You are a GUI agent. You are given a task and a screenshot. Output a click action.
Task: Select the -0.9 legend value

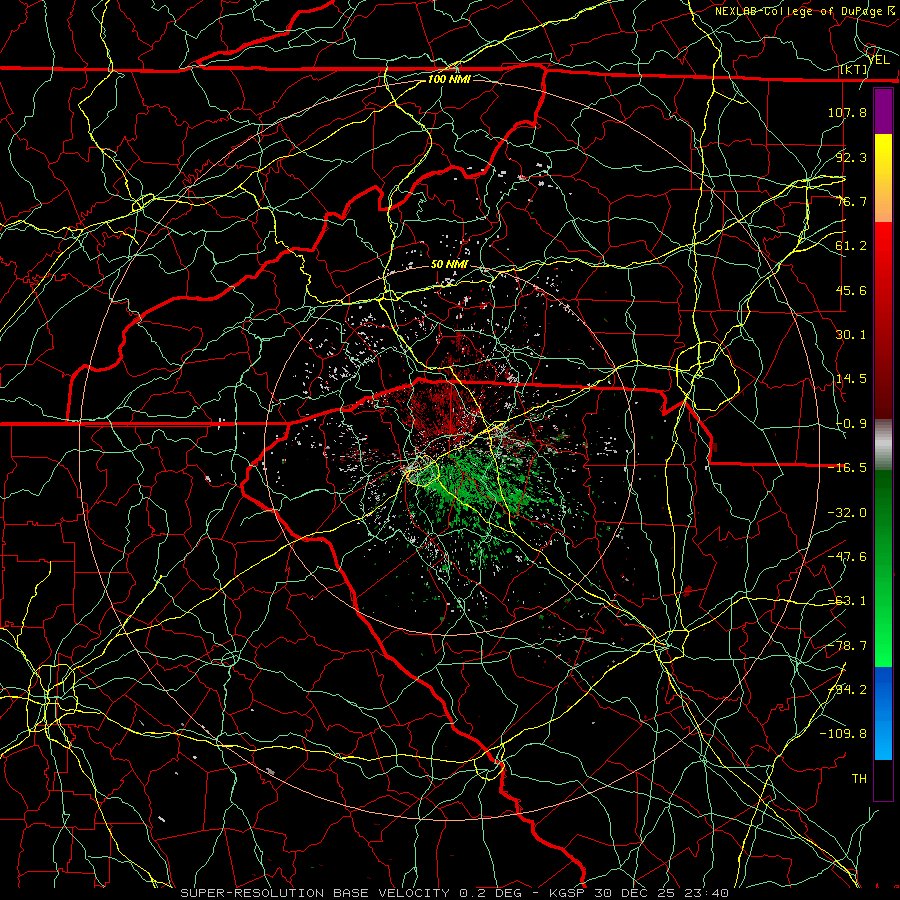click(x=851, y=424)
